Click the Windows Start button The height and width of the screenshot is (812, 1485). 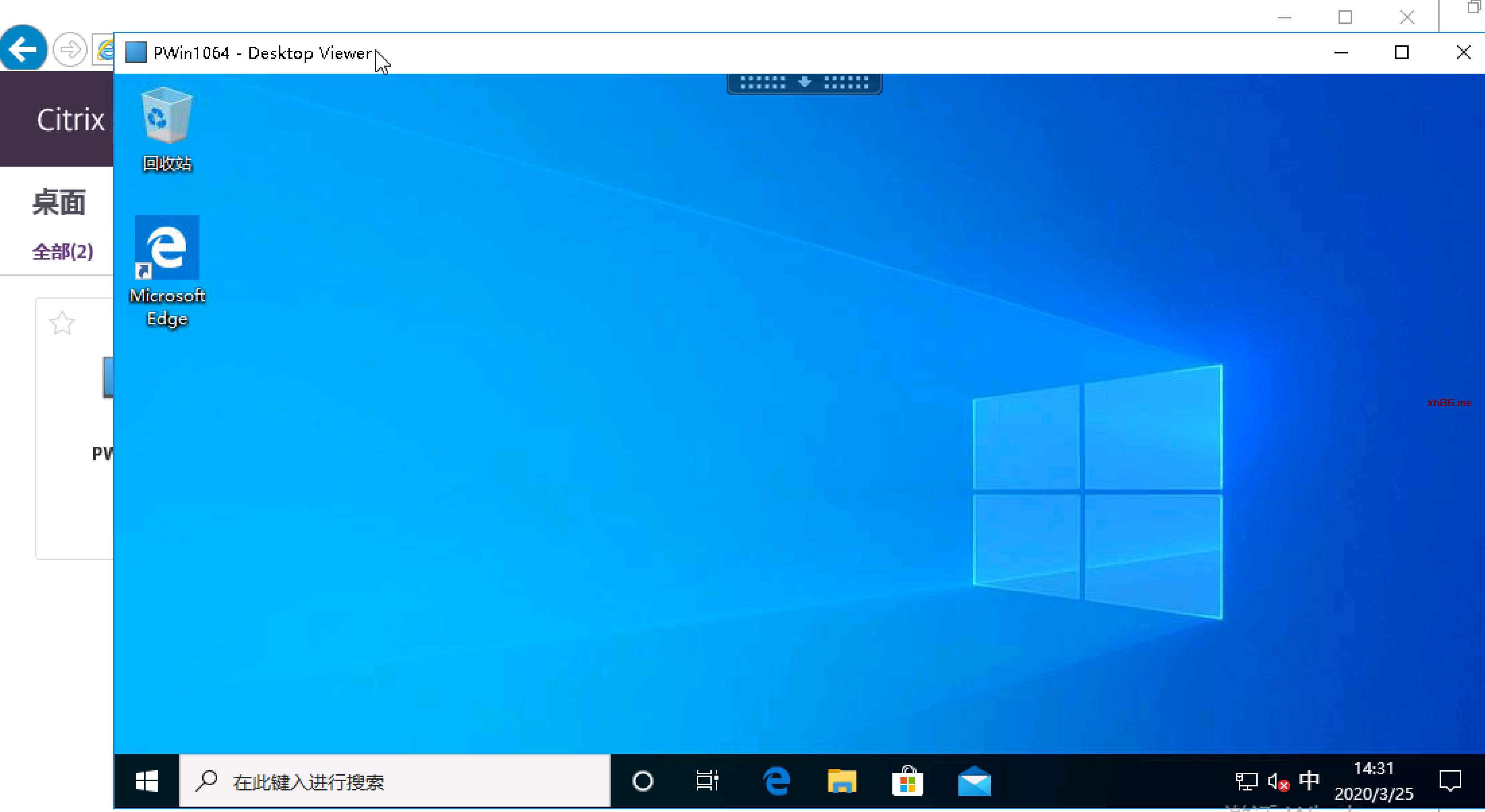click(146, 781)
